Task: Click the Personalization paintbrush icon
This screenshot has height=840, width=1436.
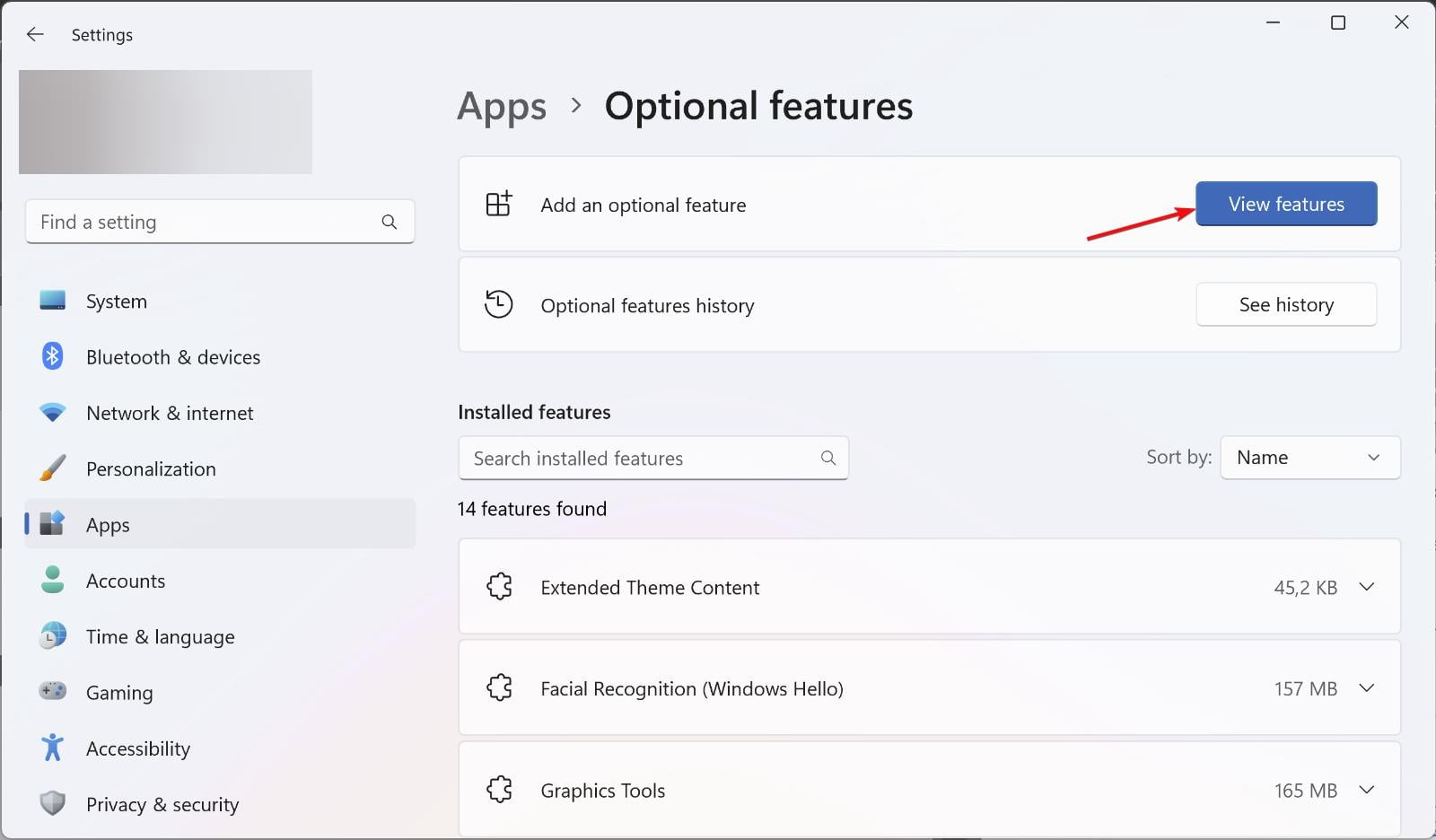Action: pyautogui.click(x=52, y=468)
